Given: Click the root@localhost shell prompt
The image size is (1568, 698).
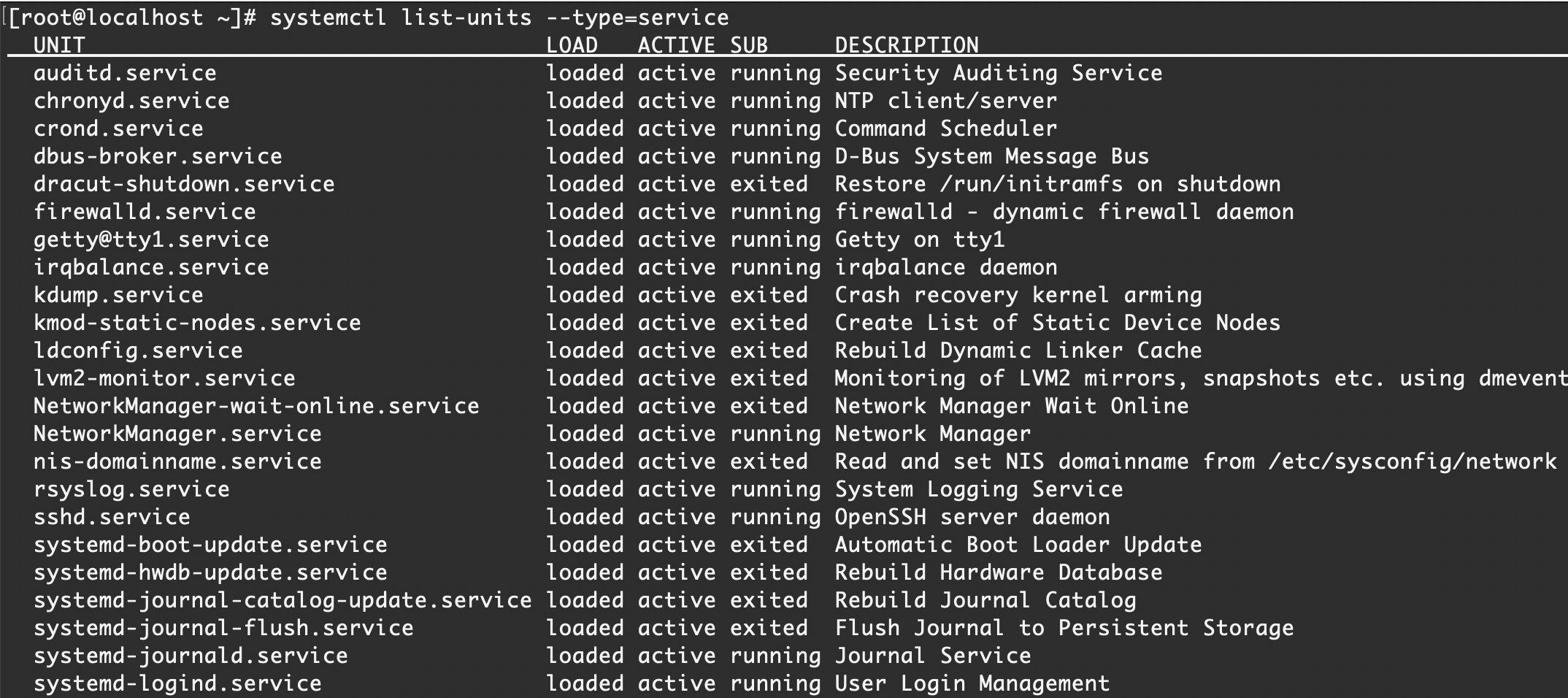Looking at the screenshot, I should [131, 18].
